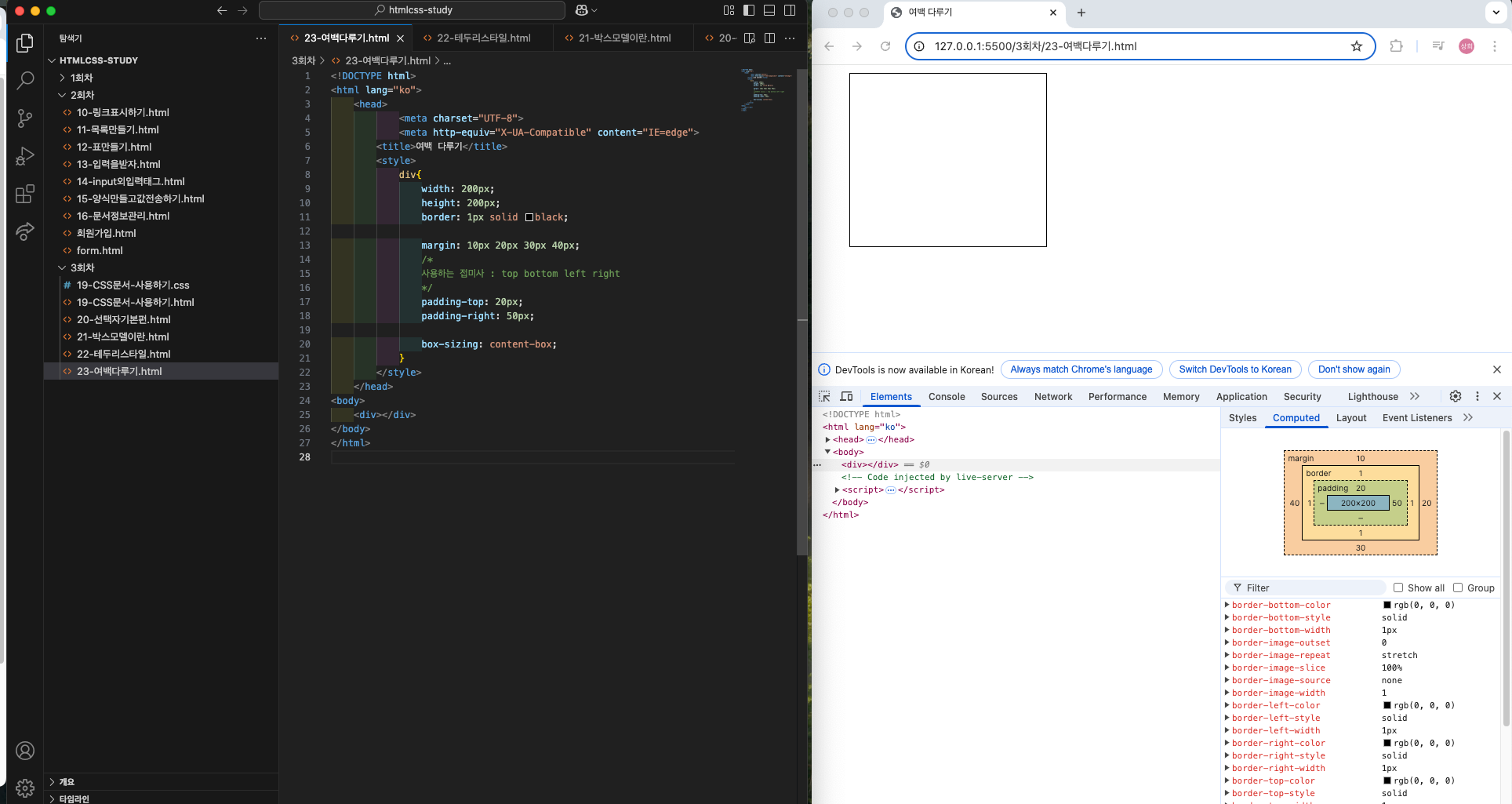Open editor tab-bar more actions menu
The height and width of the screenshot is (804, 1512).
790,38
